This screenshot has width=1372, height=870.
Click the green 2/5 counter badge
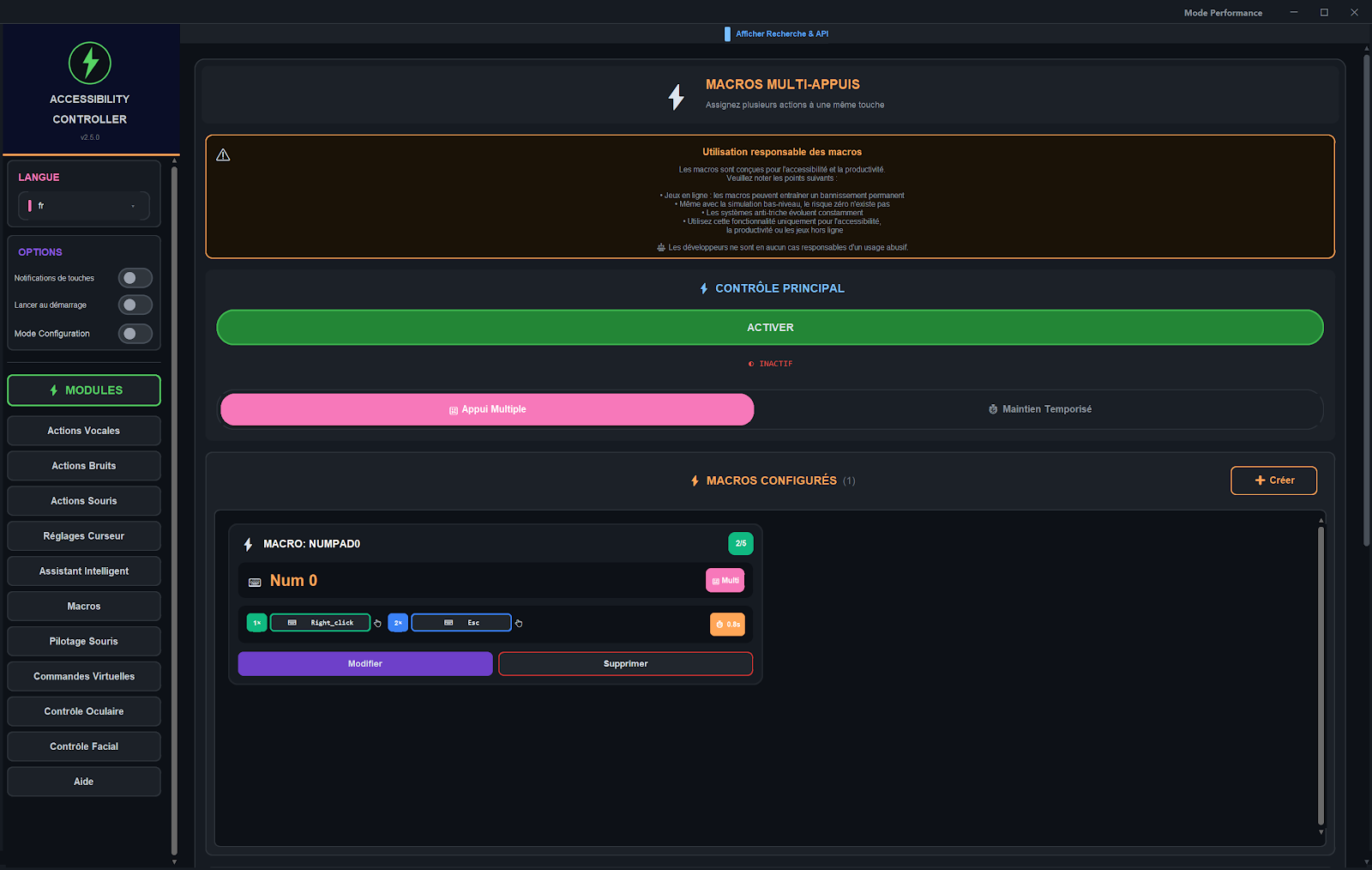(741, 543)
